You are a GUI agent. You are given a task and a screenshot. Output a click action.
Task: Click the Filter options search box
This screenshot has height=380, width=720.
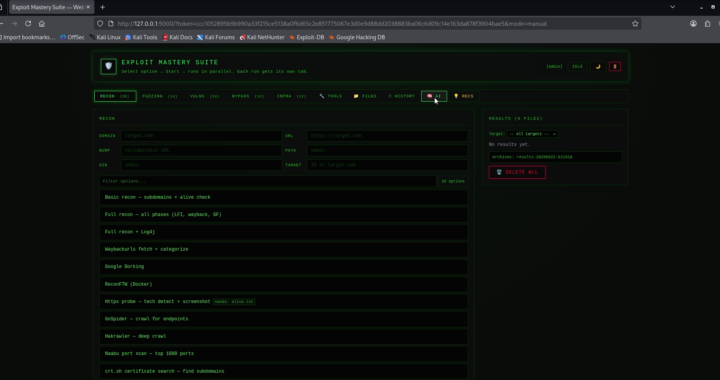[267, 181]
